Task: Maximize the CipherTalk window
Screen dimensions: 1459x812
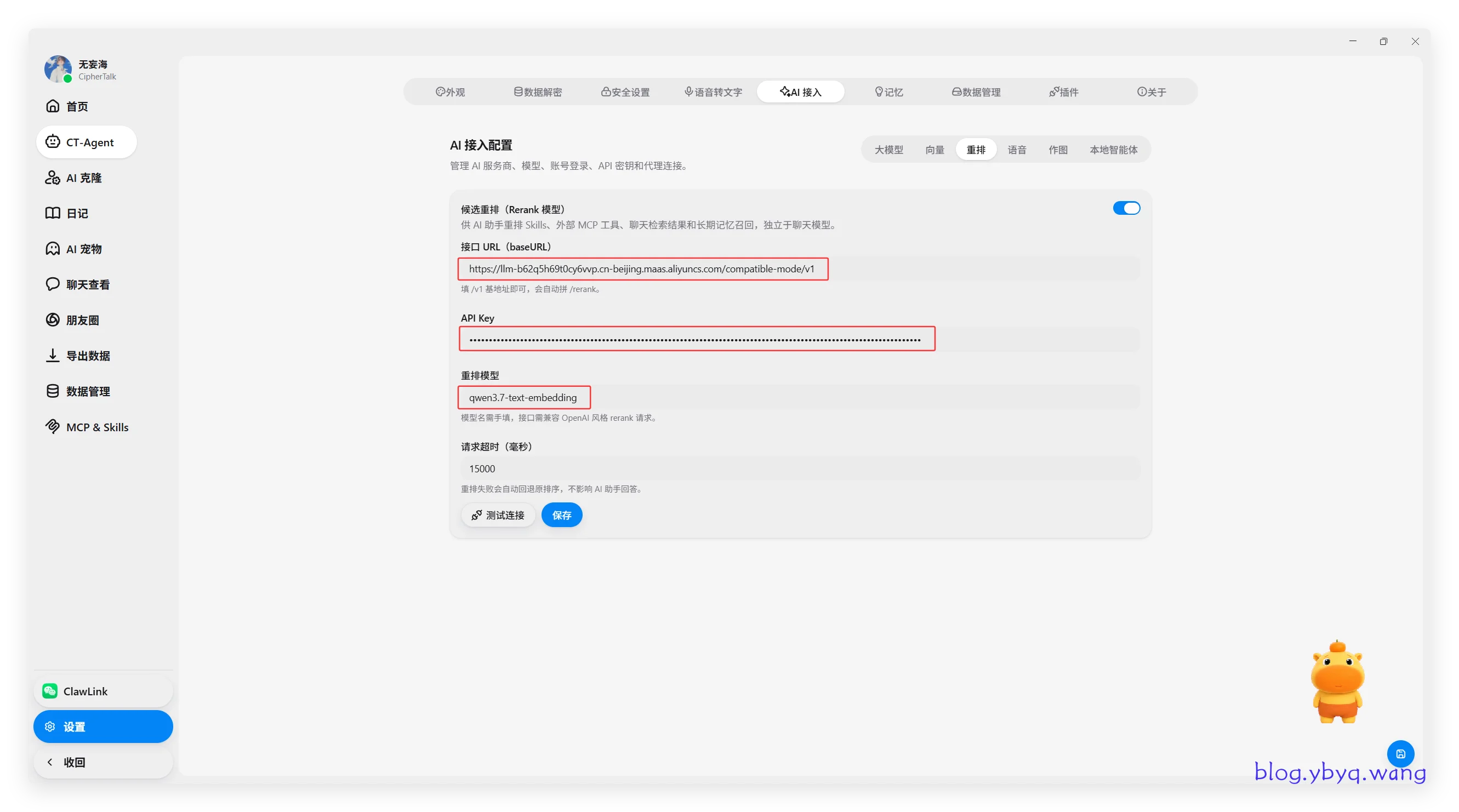Action: point(1383,41)
